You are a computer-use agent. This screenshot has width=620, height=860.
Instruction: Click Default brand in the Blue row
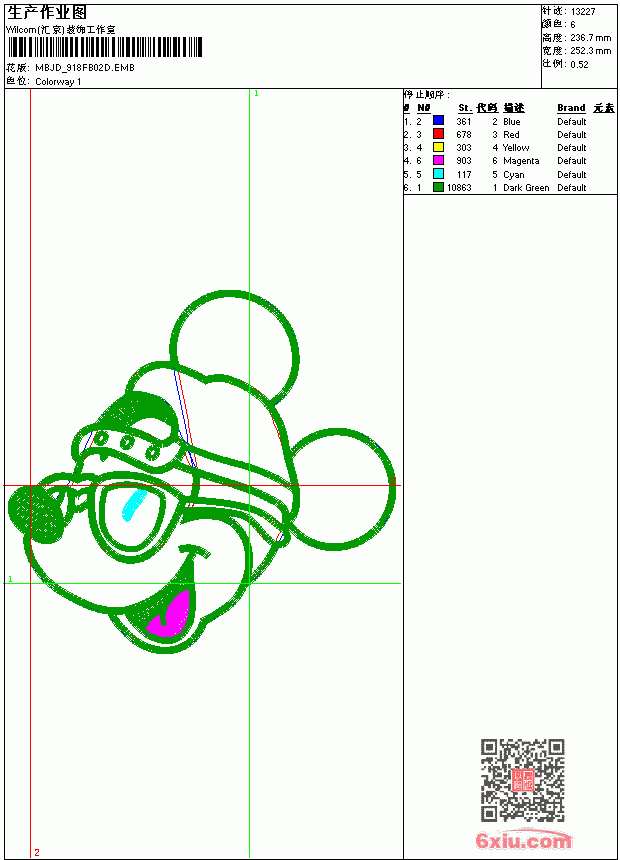pos(572,122)
